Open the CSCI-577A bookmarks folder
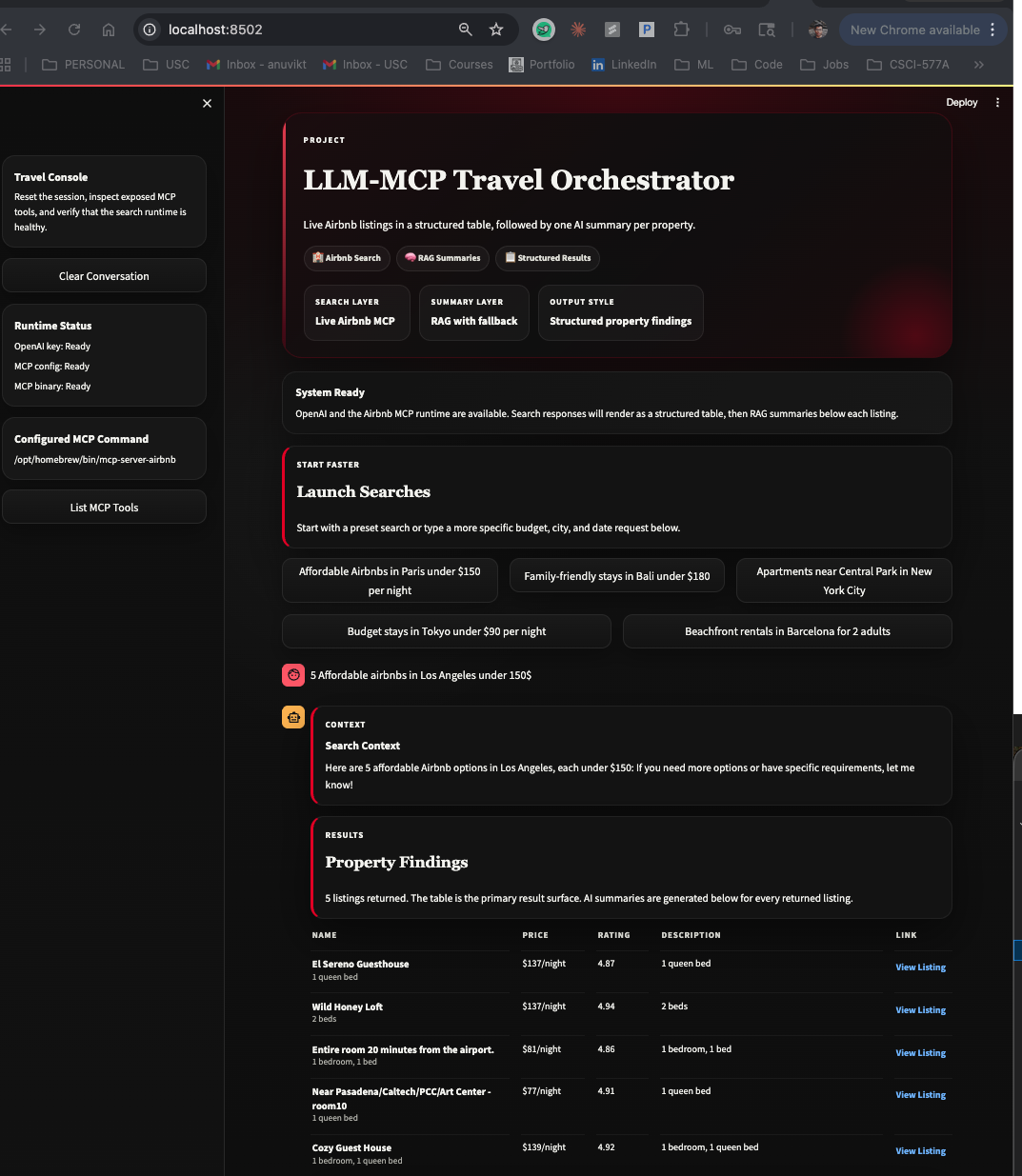Screen dimensions: 1022x1176 pos(908,65)
